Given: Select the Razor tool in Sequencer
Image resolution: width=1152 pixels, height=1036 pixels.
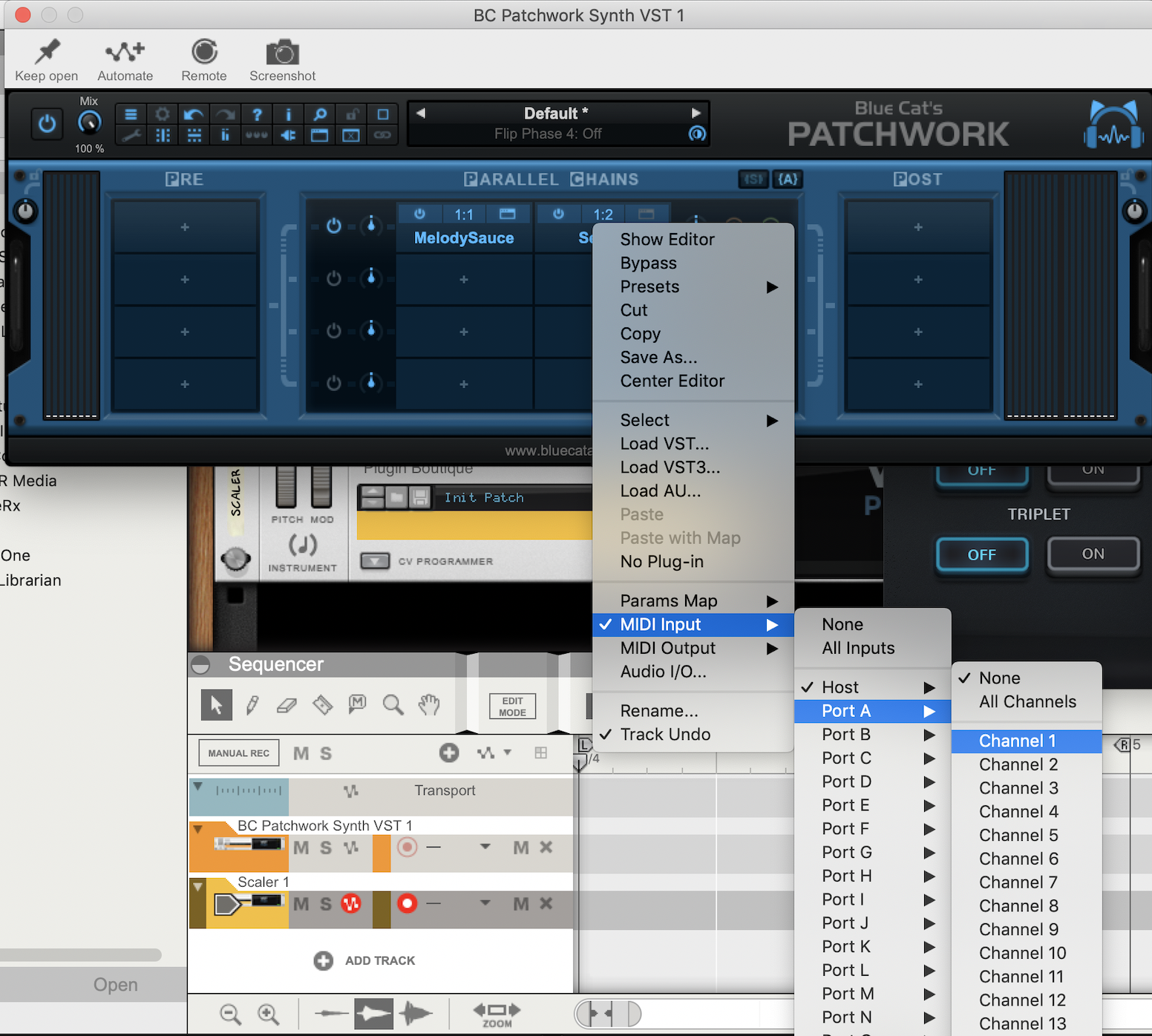Looking at the screenshot, I should (x=323, y=704).
